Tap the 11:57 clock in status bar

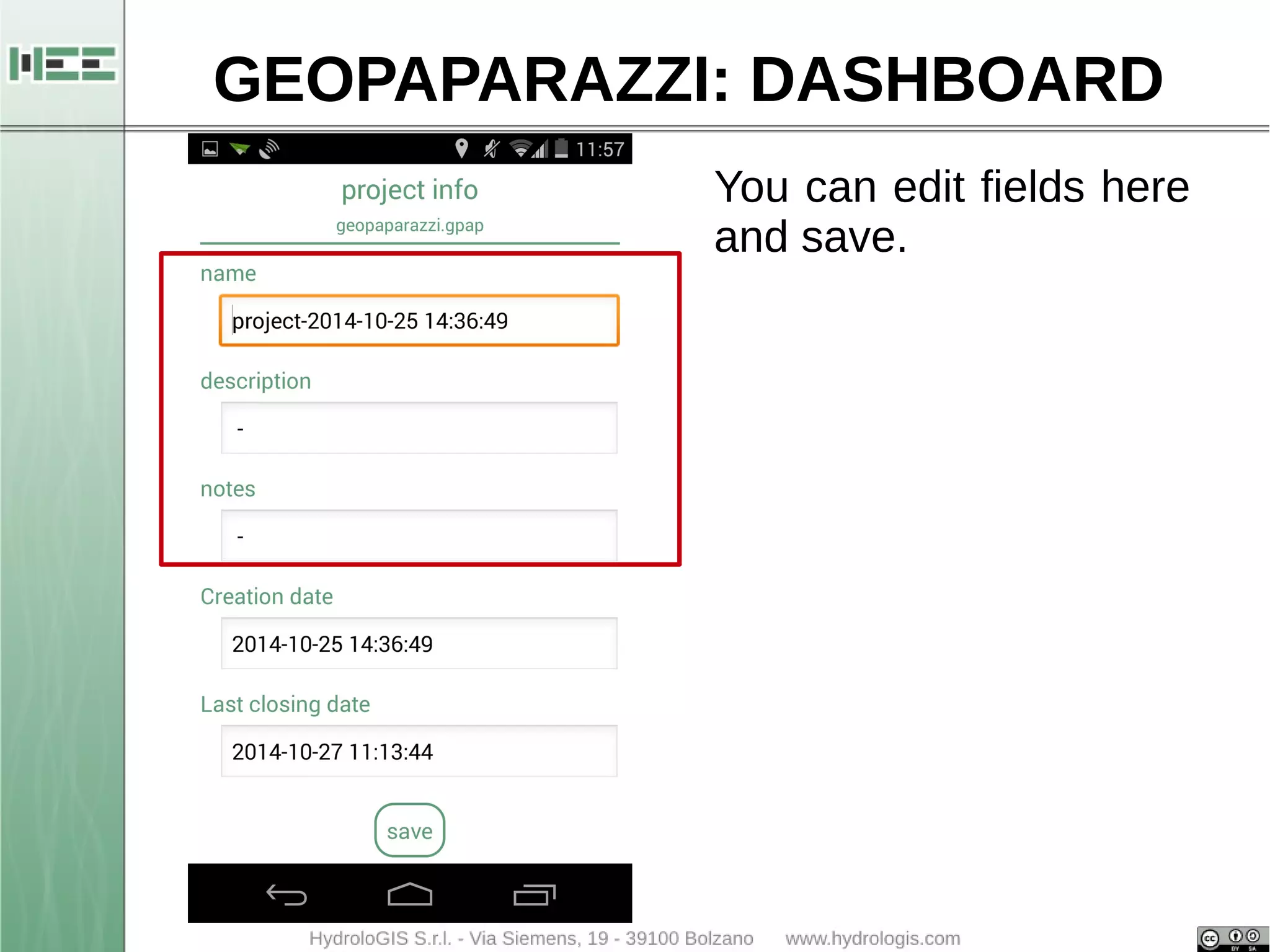pyautogui.click(x=600, y=149)
